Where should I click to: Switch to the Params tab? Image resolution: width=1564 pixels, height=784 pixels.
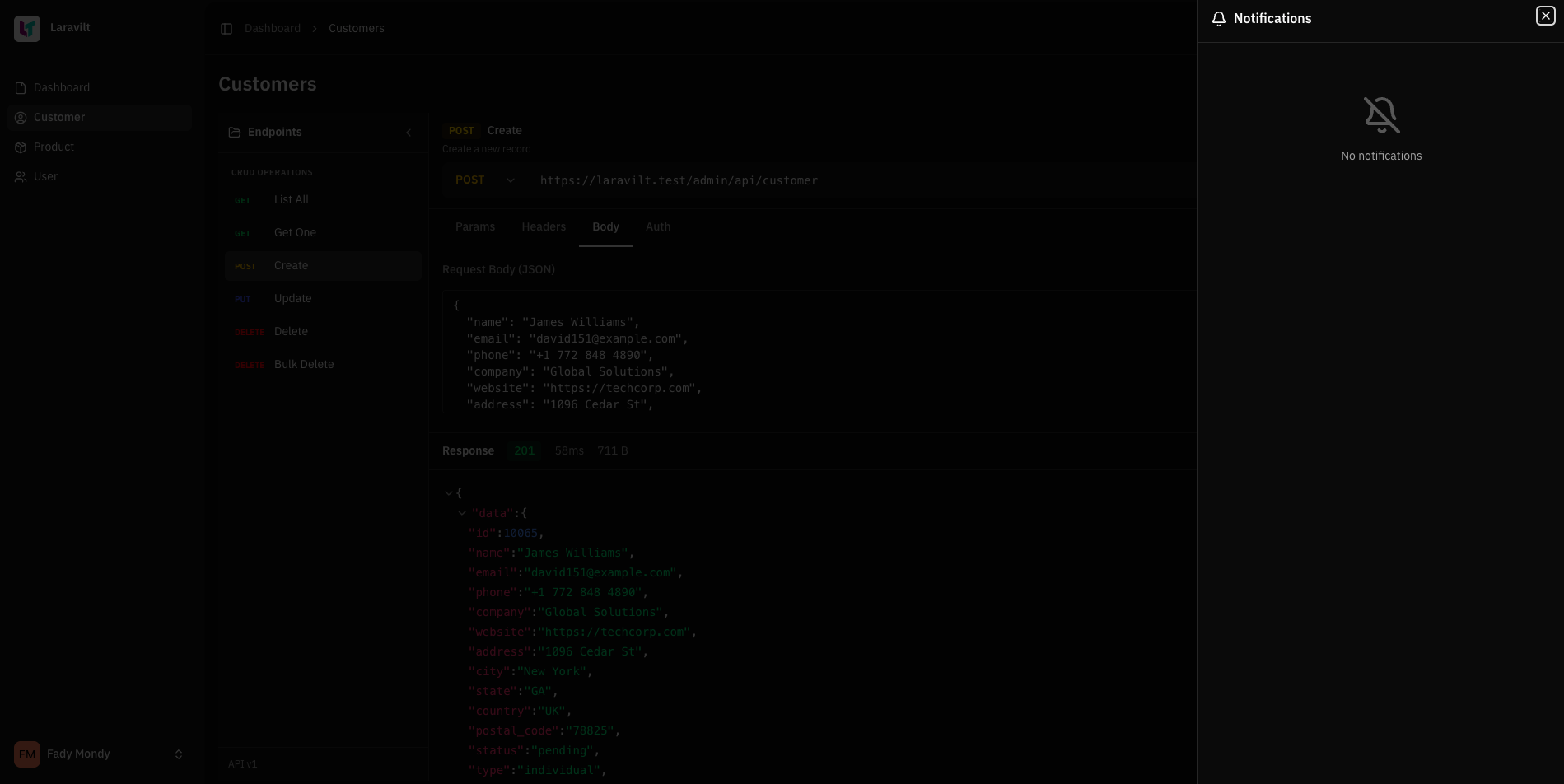point(475,227)
